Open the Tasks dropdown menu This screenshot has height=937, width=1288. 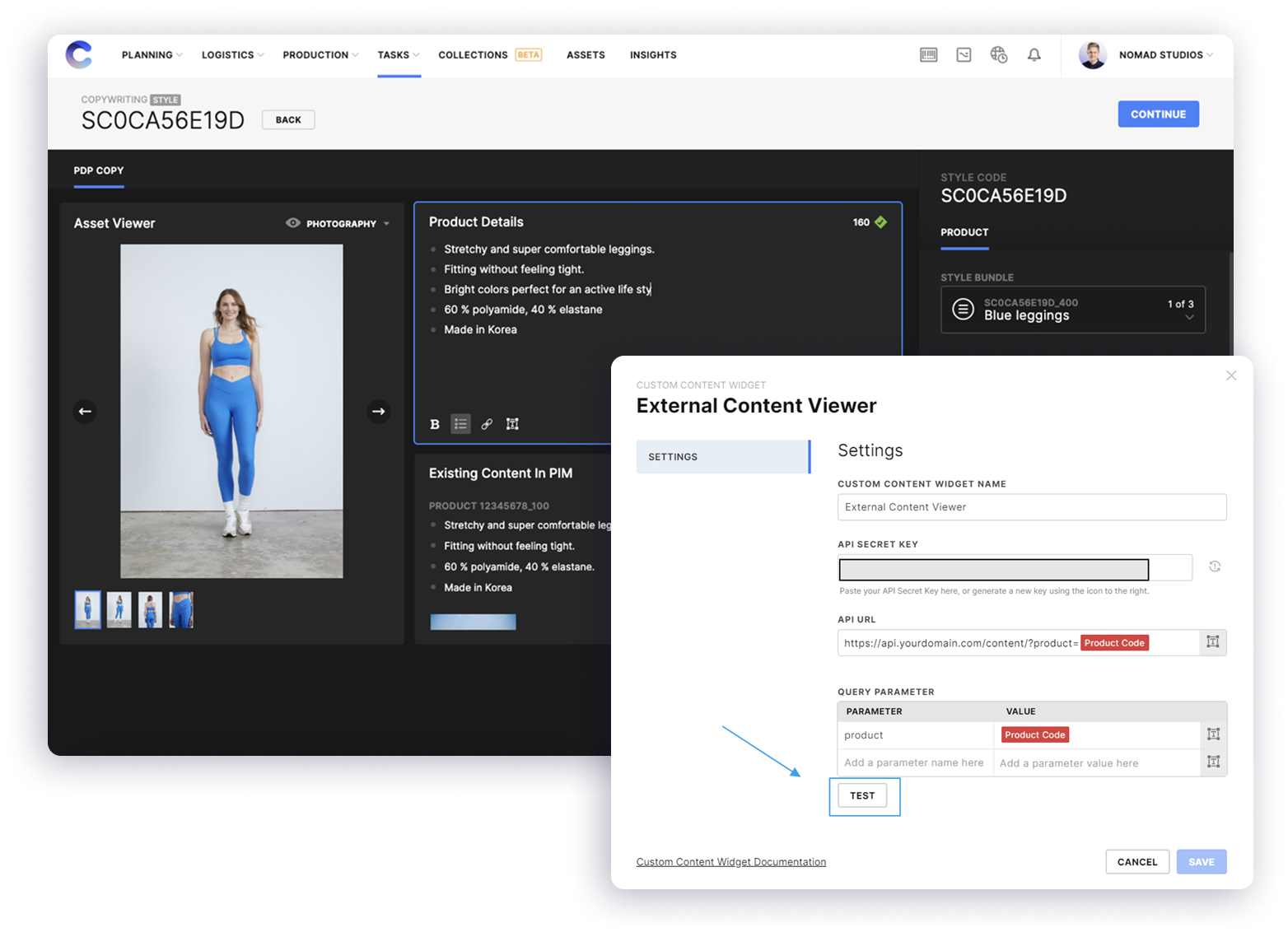[399, 55]
